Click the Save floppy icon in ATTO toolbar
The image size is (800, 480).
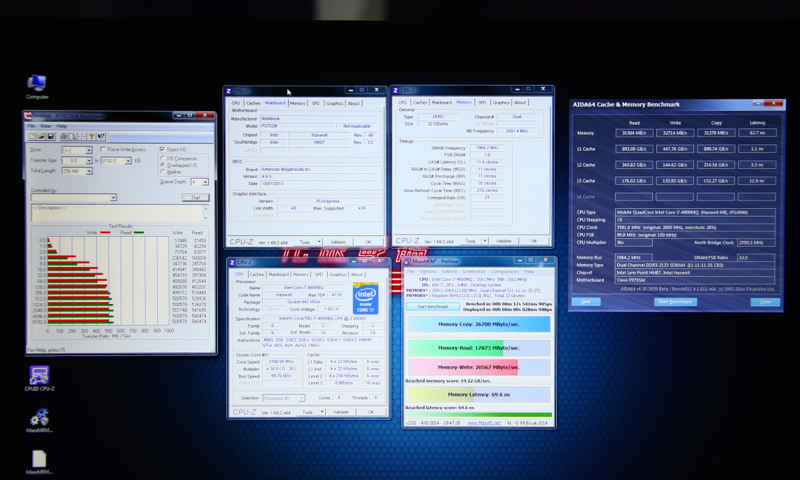[x=51, y=136]
